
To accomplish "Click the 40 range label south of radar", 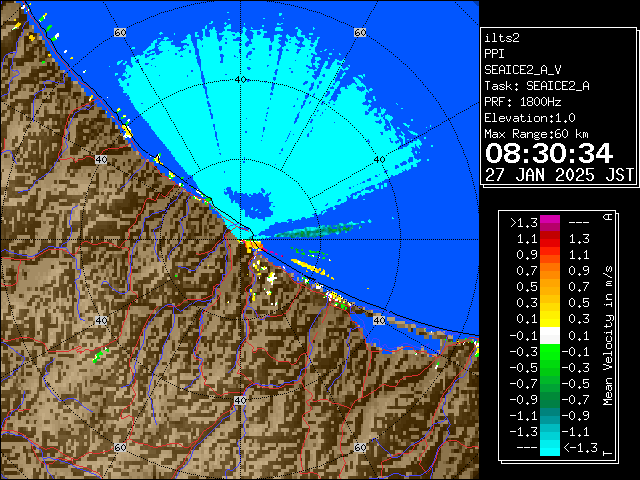I will 240,400.
